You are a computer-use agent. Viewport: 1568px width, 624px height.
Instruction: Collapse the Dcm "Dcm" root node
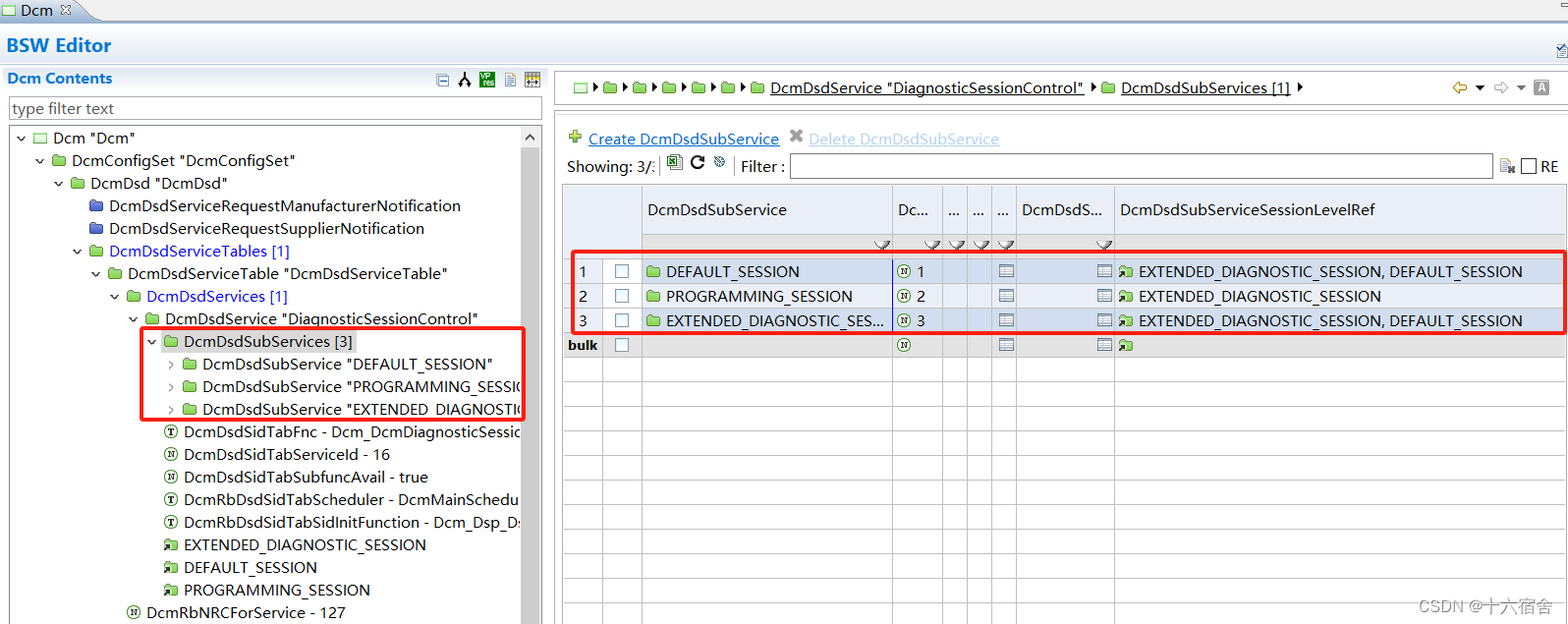tap(22, 139)
